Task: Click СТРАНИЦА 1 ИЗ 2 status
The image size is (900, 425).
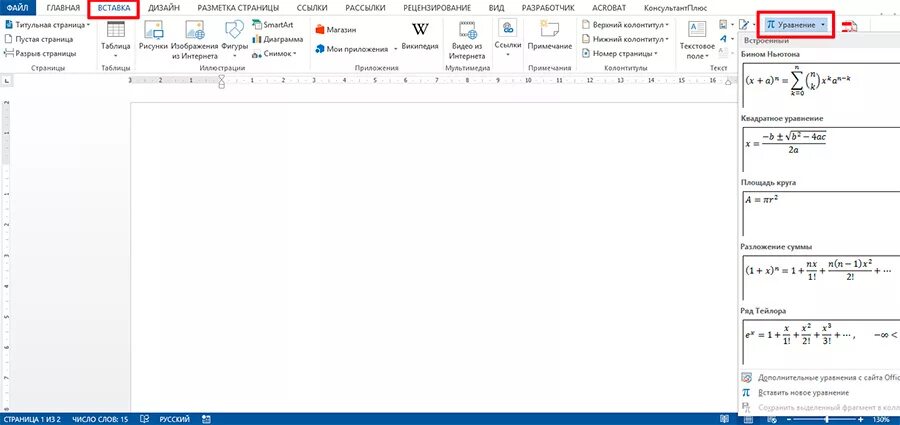Action: click(x=32, y=419)
